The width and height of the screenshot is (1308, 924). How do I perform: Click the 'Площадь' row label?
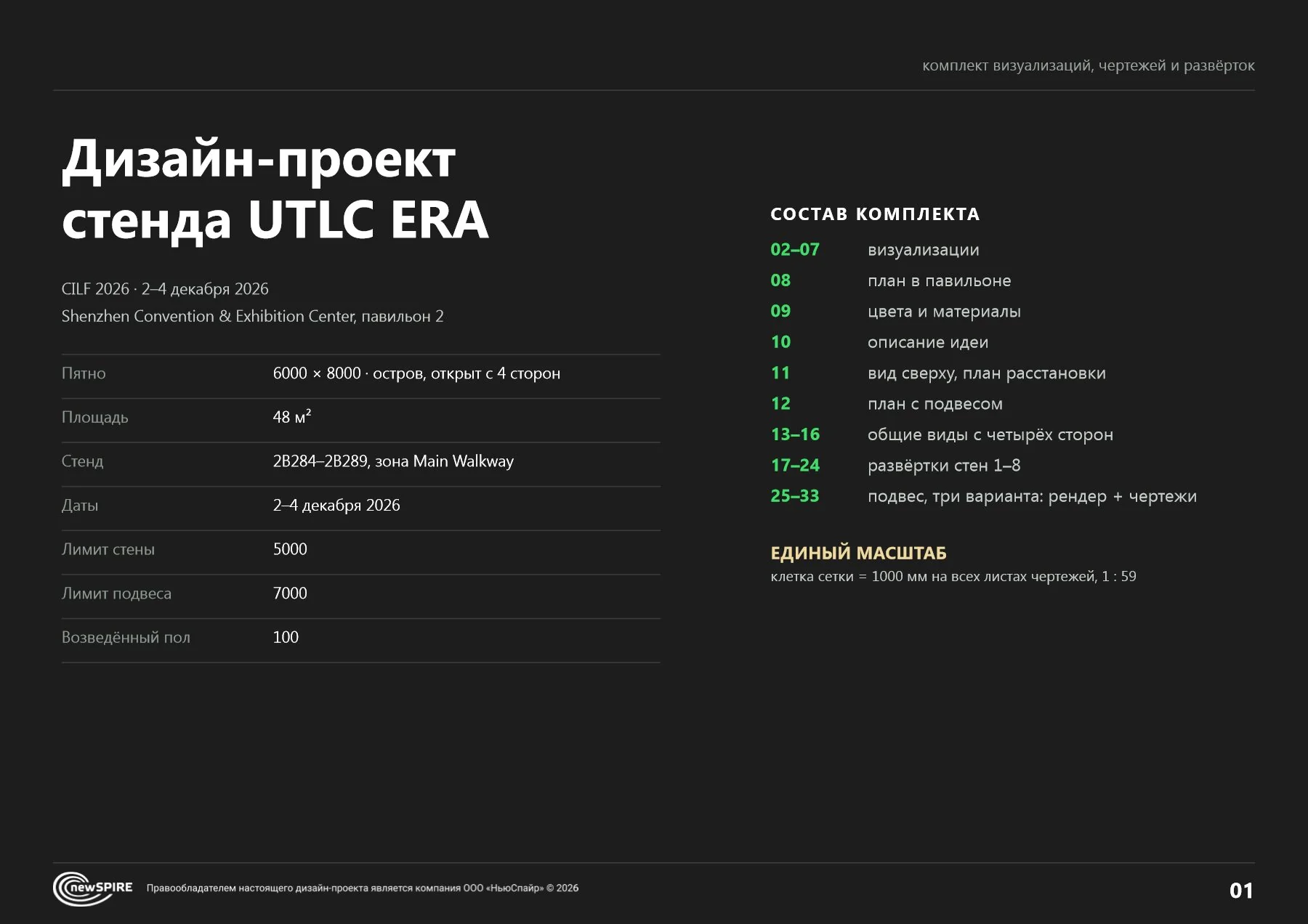(x=94, y=418)
